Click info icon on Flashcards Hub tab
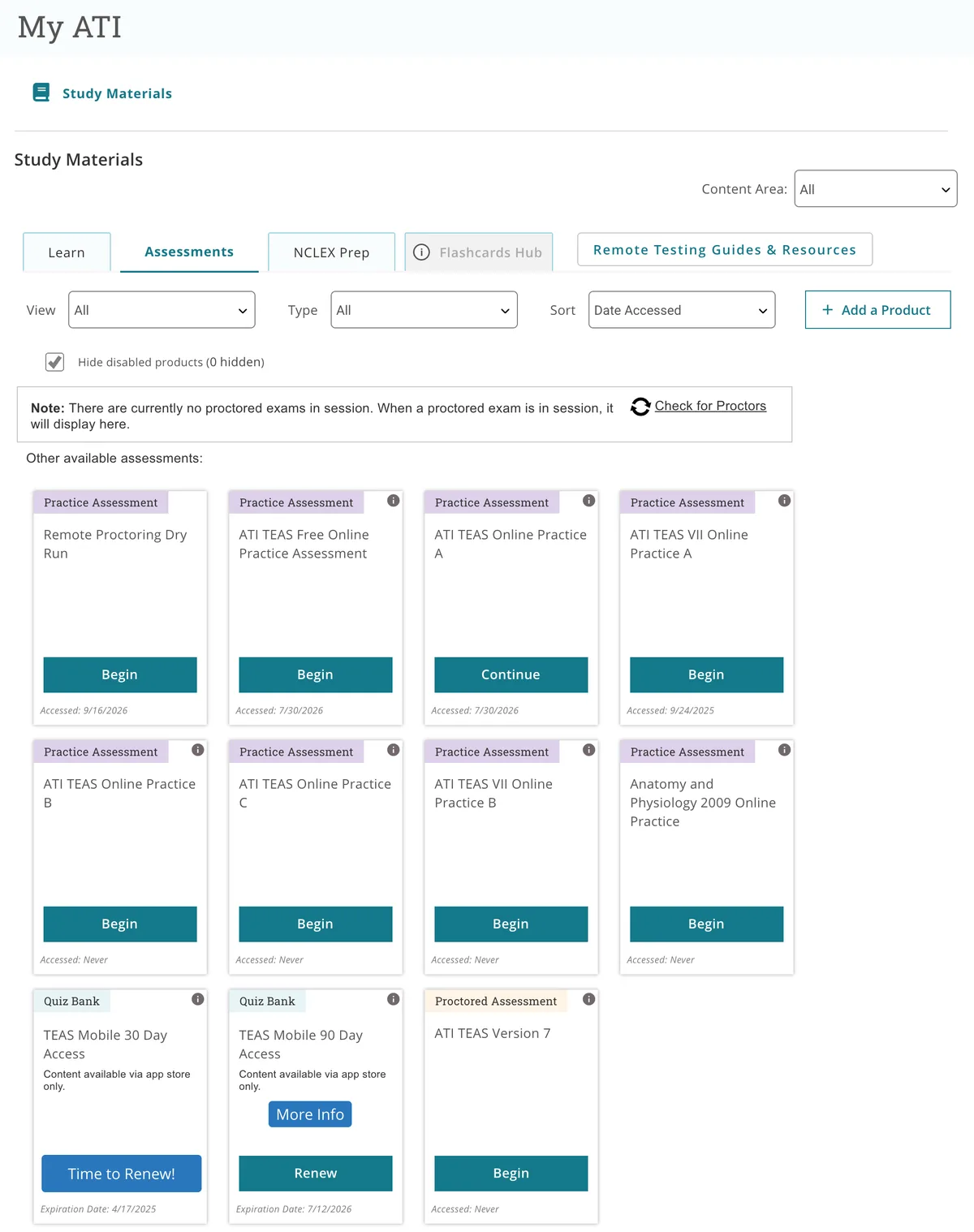Viewport: 974px width, 1232px height. tap(421, 252)
